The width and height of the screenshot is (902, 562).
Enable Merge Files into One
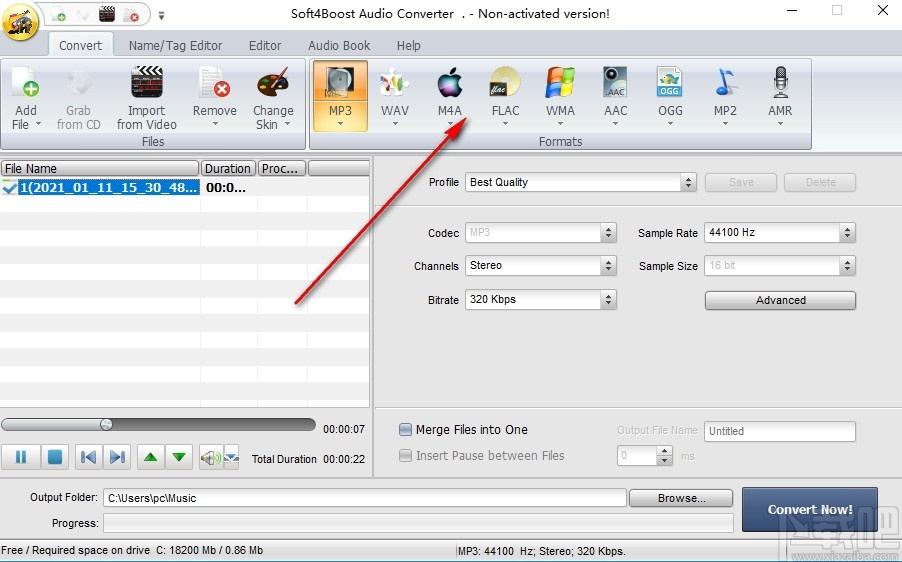(x=406, y=430)
